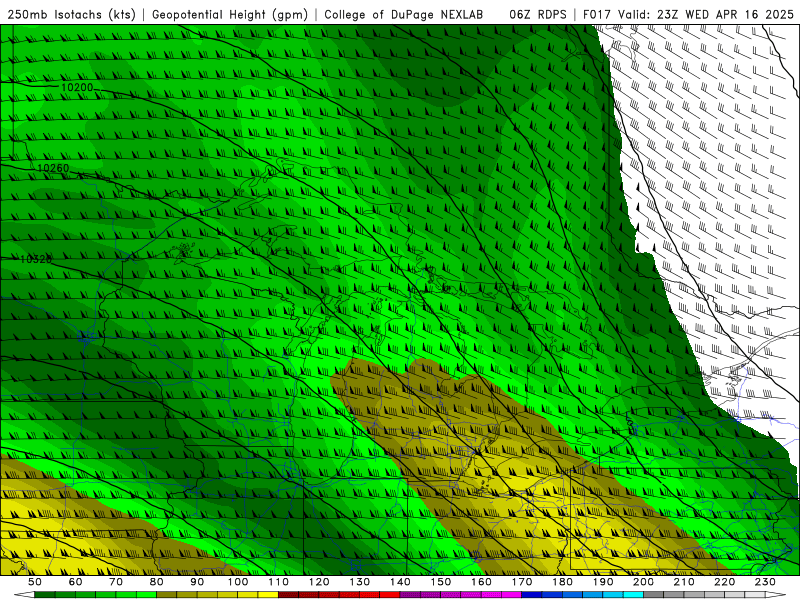Click the 90 value on the color scale

pos(197,582)
